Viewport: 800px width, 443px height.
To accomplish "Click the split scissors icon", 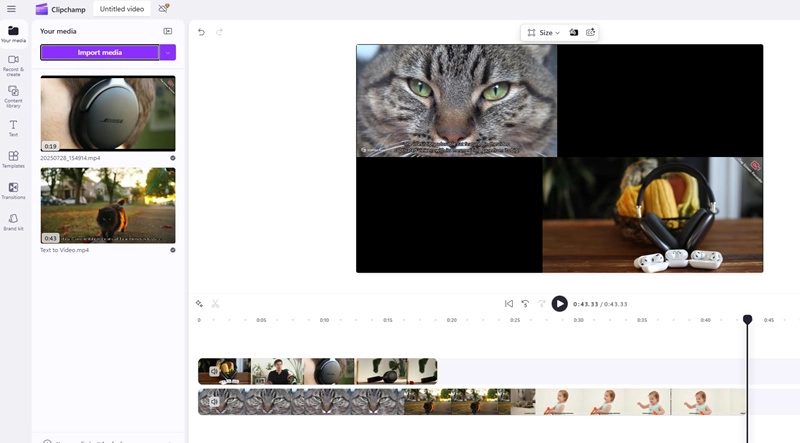I will point(215,304).
